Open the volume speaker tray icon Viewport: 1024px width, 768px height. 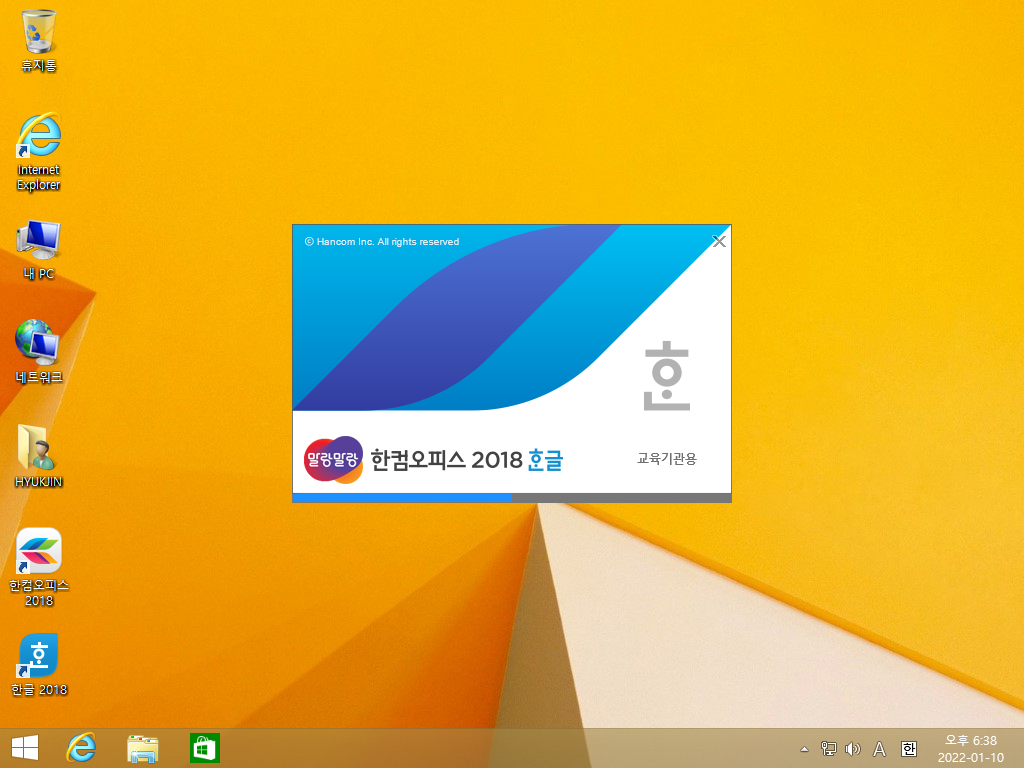point(853,749)
